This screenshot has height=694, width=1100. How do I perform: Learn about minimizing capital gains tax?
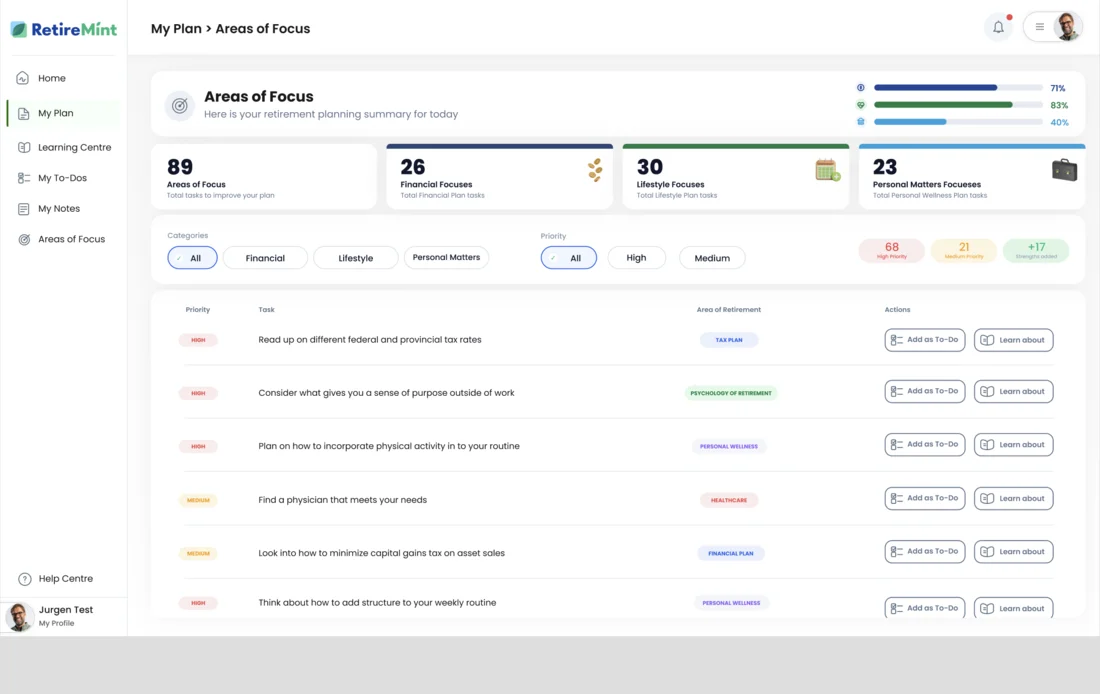coord(1014,552)
